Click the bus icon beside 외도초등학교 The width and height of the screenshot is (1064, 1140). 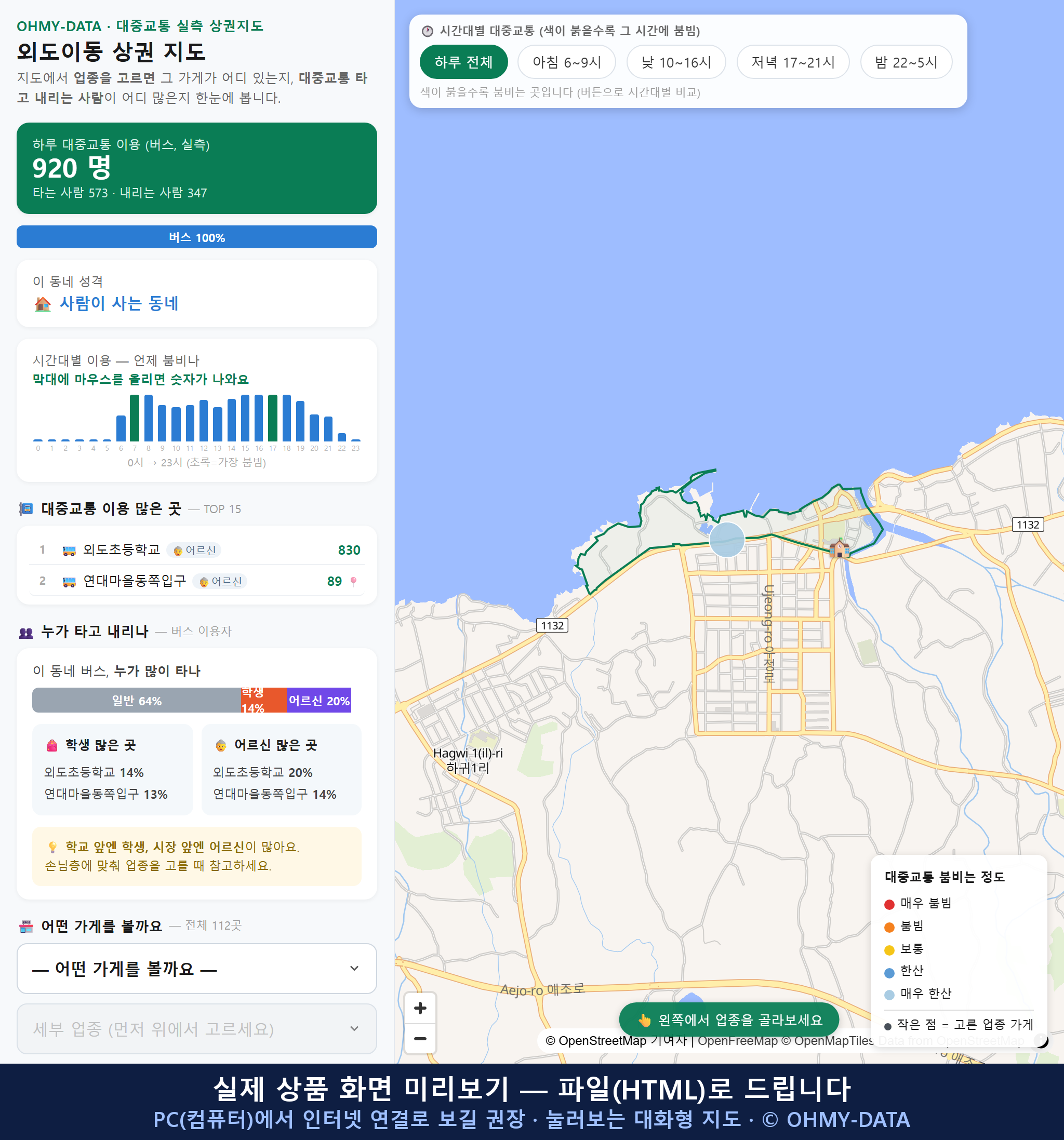pyautogui.click(x=69, y=551)
